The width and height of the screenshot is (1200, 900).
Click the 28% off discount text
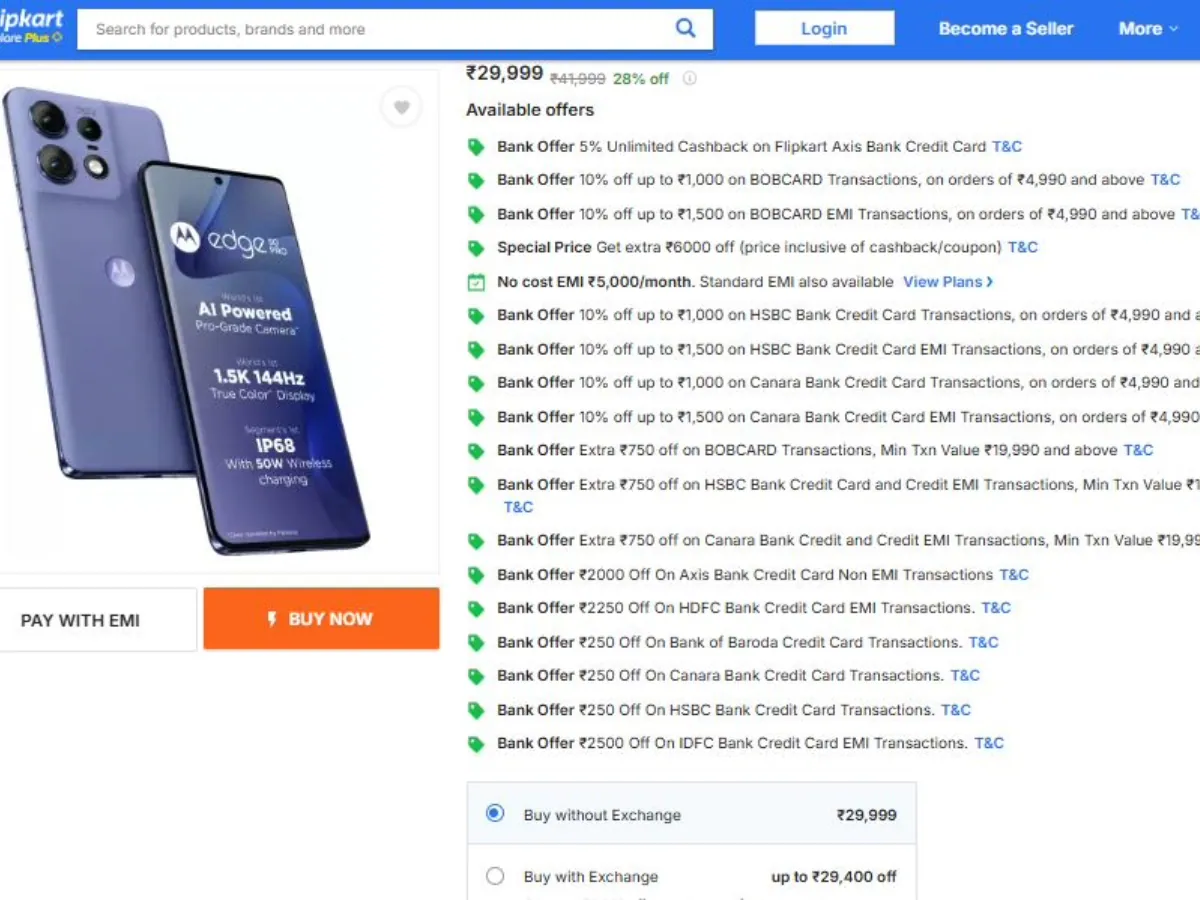click(641, 79)
